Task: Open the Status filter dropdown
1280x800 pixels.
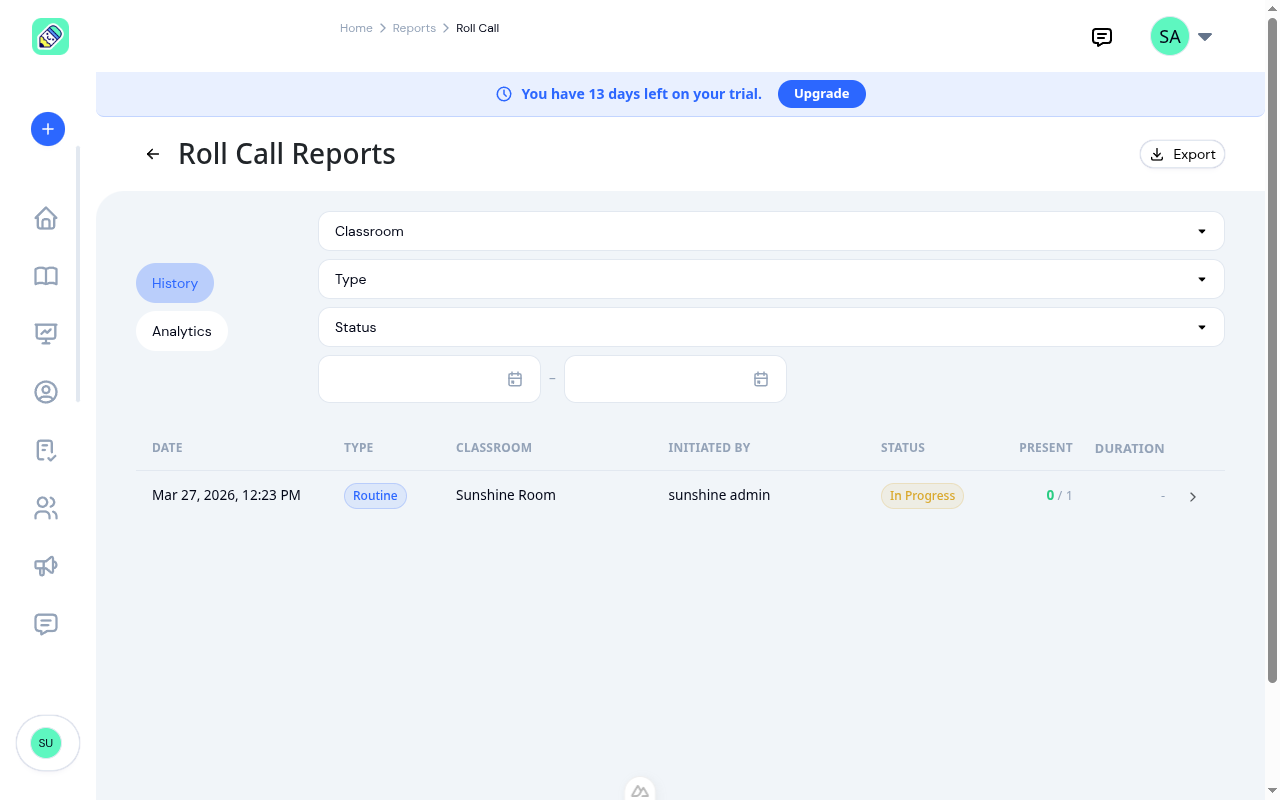Action: [771, 327]
